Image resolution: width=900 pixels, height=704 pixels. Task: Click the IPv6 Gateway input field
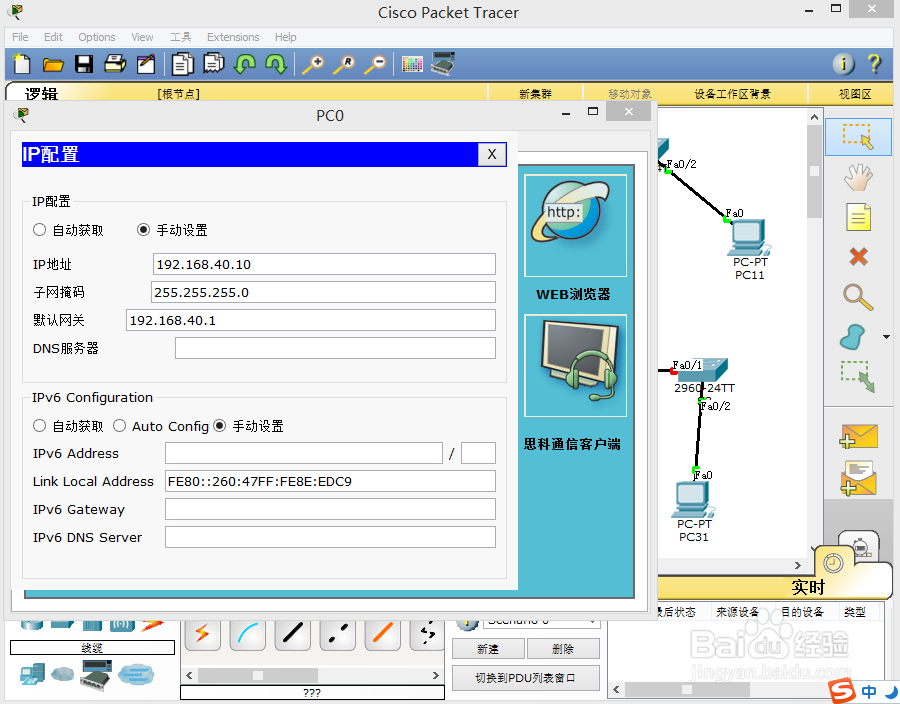coord(330,509)
